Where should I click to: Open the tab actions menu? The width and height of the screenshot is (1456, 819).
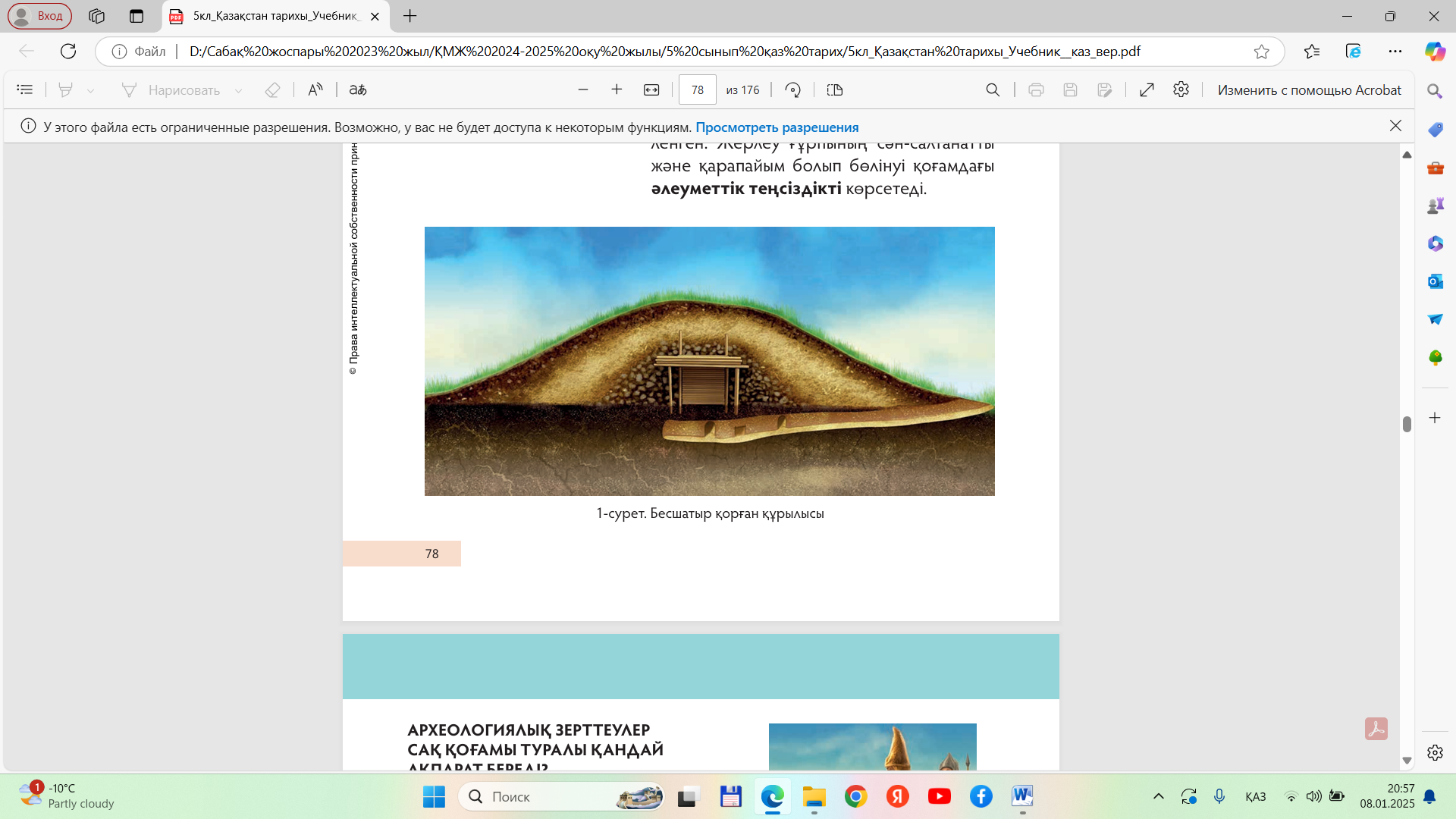(x=136, y=15)
